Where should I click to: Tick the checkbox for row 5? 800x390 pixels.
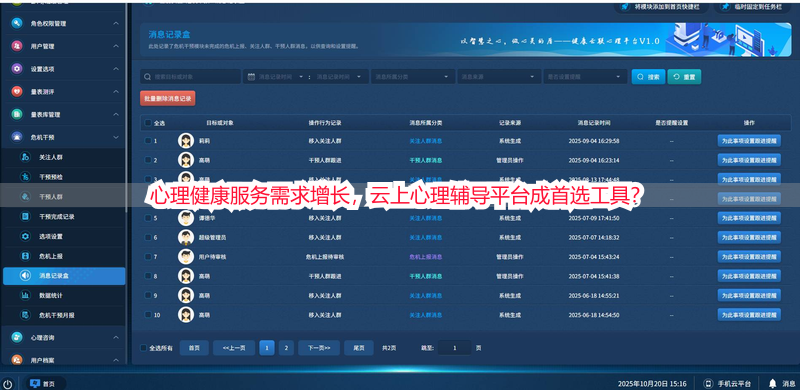coord(148,218)
